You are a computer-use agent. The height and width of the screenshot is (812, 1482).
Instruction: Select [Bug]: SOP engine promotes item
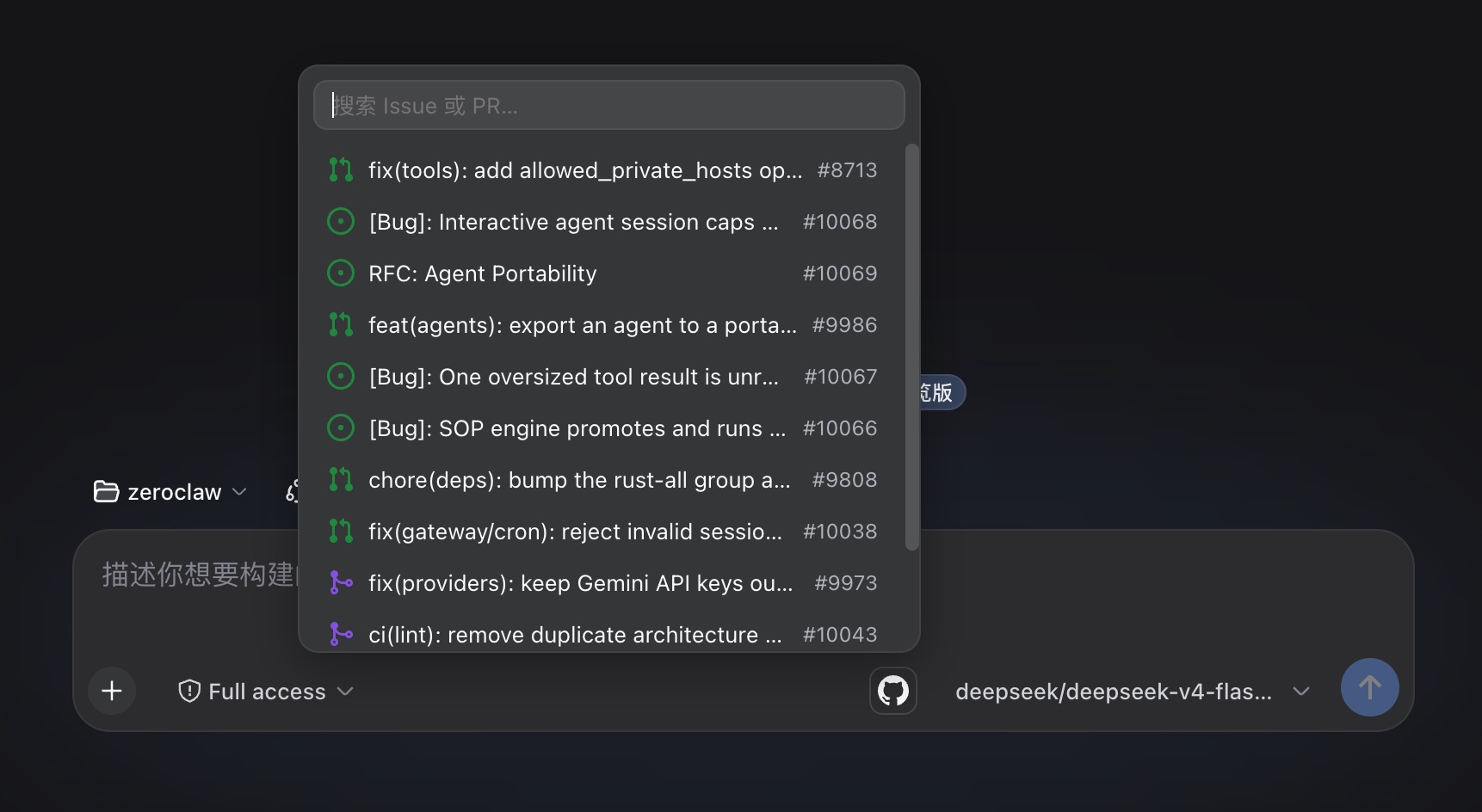(602, 428)
